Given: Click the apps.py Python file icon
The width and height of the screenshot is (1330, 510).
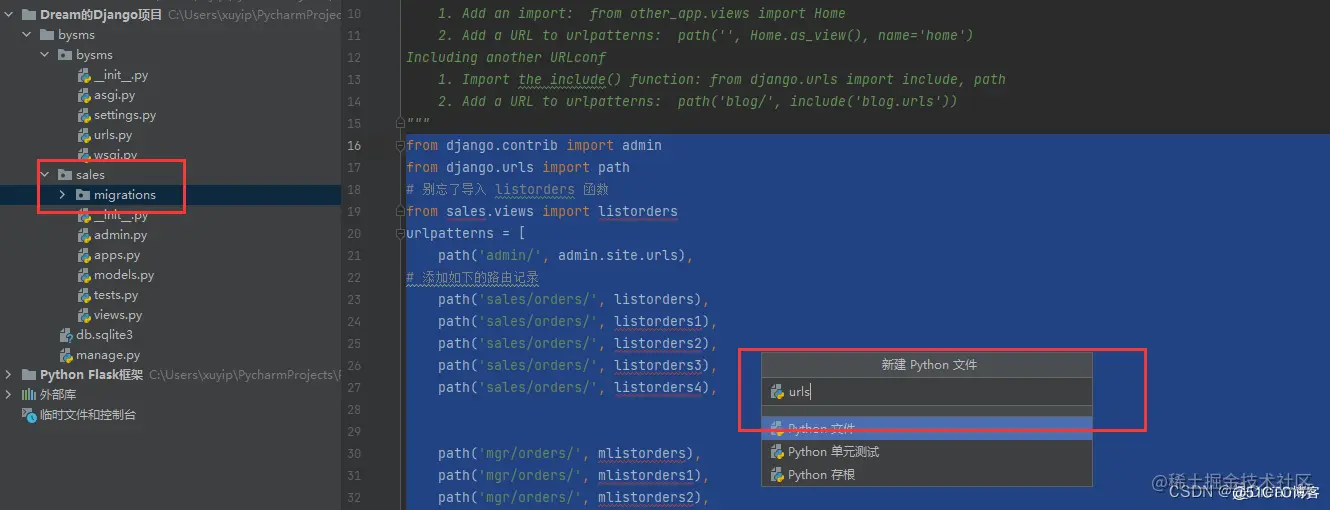Looking at the screenshot, I should (85, 255).
